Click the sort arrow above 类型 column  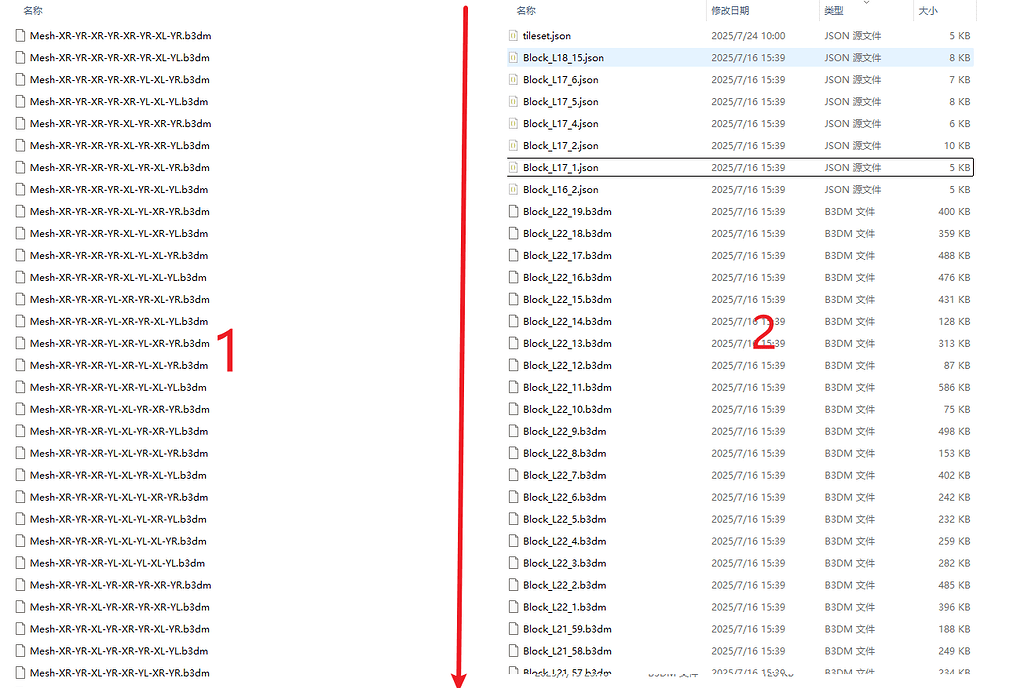(865, 3)
